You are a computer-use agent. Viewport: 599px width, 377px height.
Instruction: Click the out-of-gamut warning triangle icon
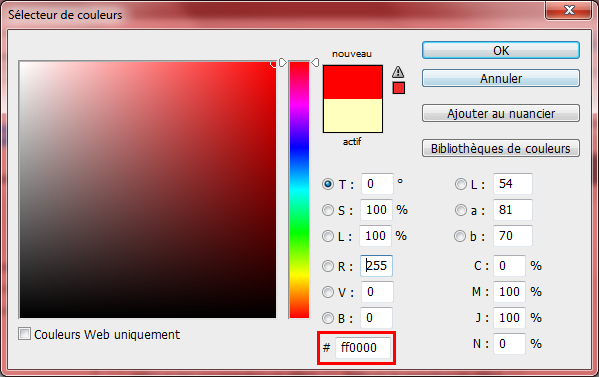[398, 72]
